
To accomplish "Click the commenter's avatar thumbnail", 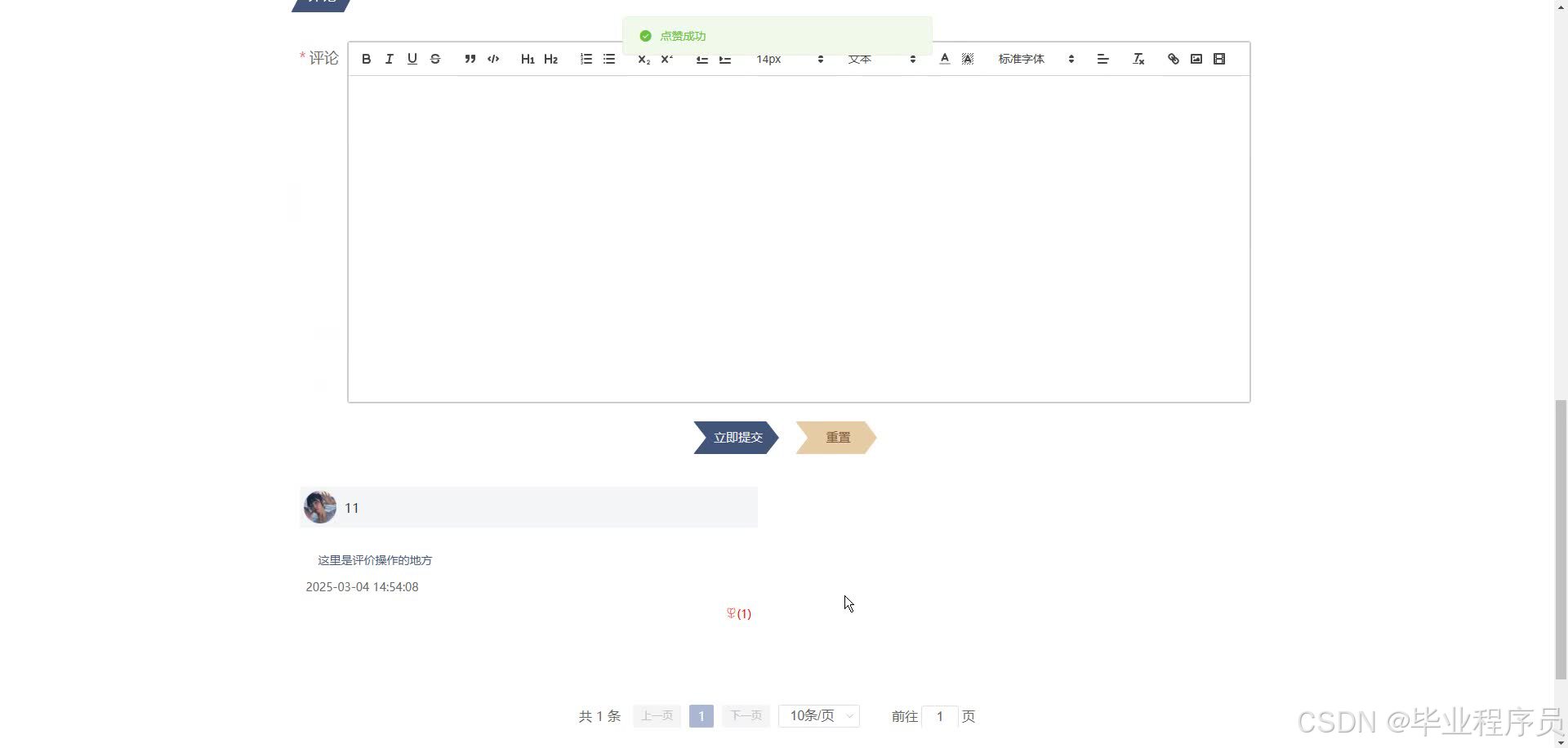I will point(319,506).
